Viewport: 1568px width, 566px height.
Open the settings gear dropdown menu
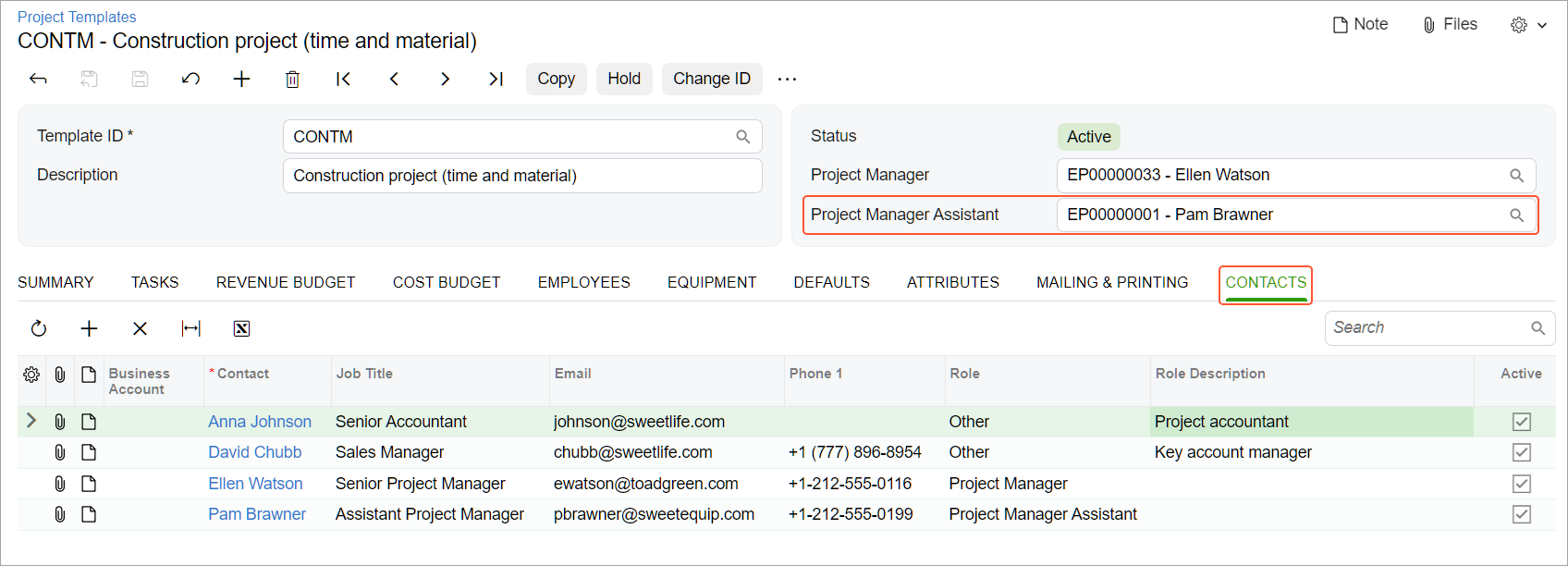click(1528, 25)
